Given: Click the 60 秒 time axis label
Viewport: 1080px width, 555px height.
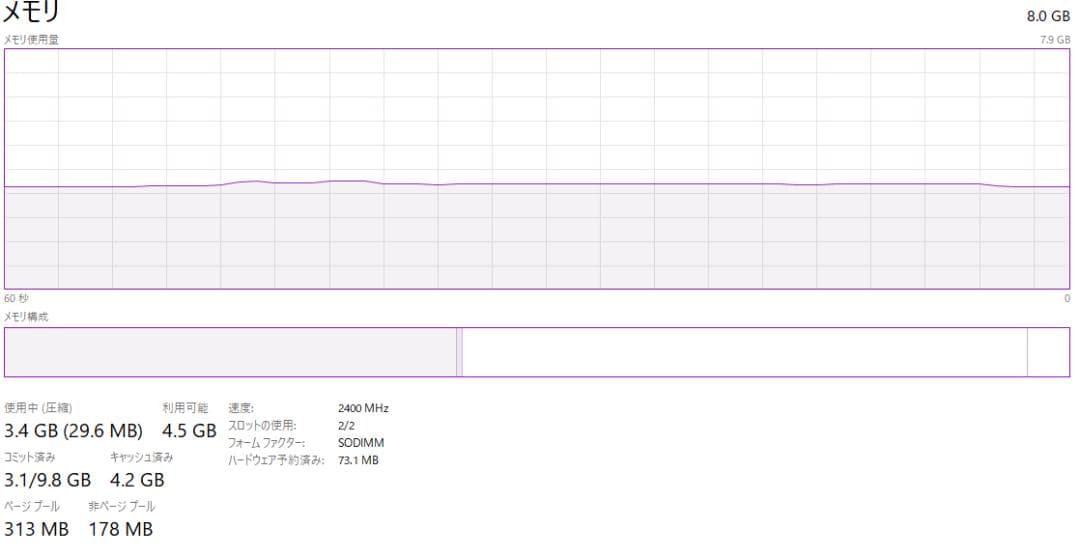Looking at the screenshot, I should (17, 298).
